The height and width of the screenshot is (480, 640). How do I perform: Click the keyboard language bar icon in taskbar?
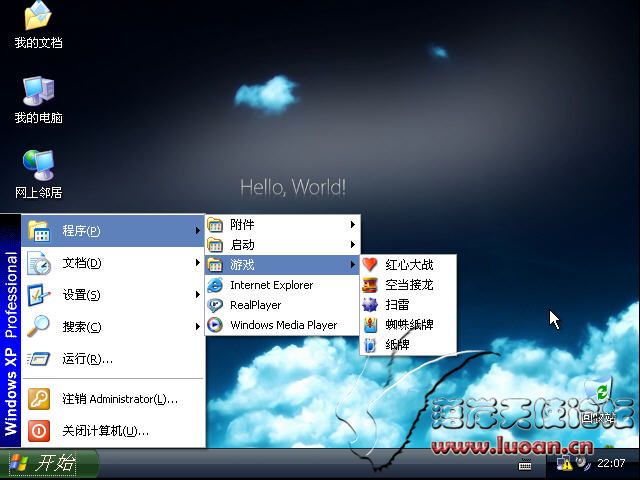pyautogui.click(x=525, y=464)
